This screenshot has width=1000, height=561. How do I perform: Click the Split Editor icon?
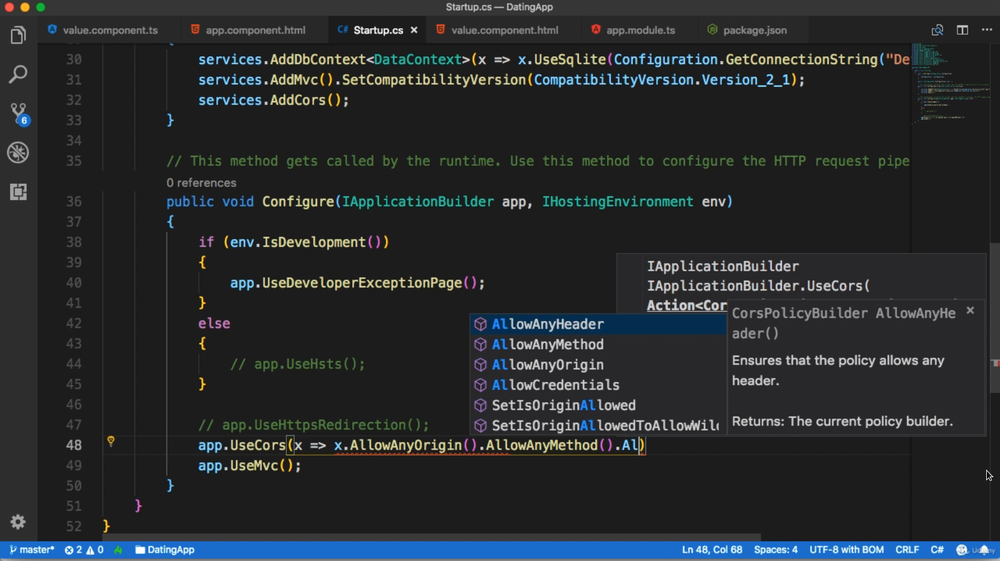(x=962, y=30)
